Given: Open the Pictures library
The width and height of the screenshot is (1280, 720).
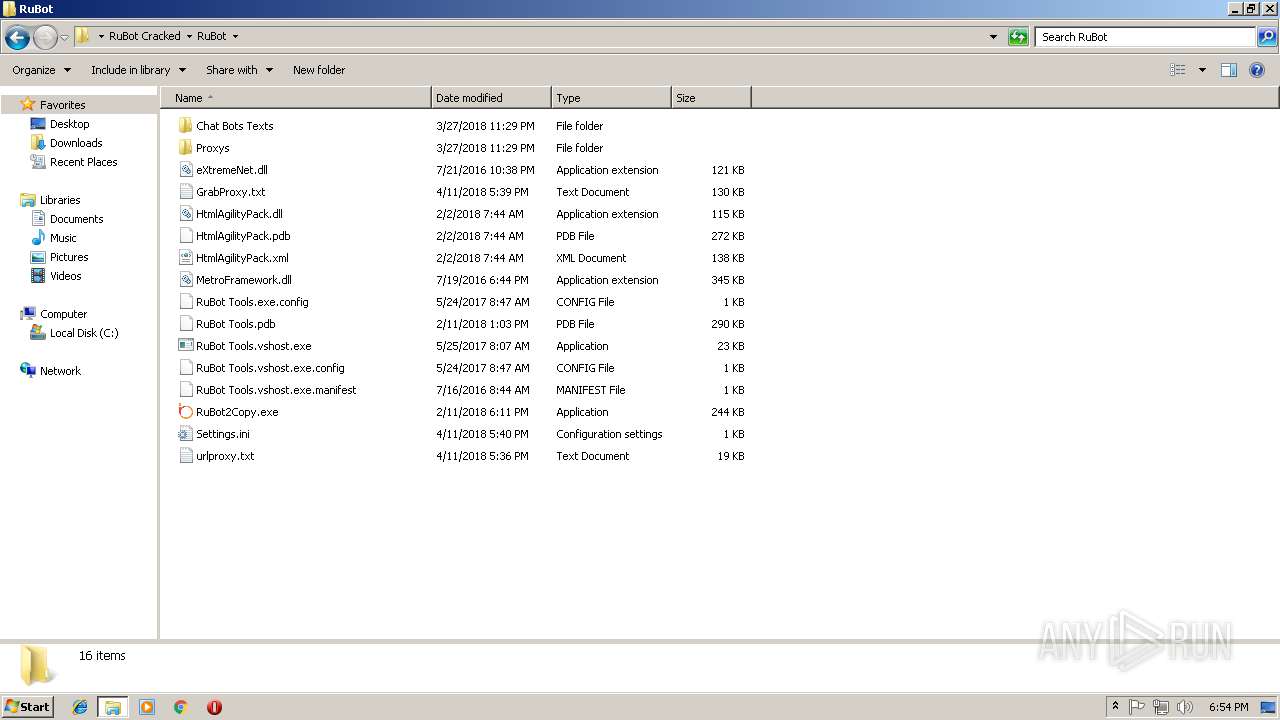Looking at the screenshot, I should [x=69, y=257].
